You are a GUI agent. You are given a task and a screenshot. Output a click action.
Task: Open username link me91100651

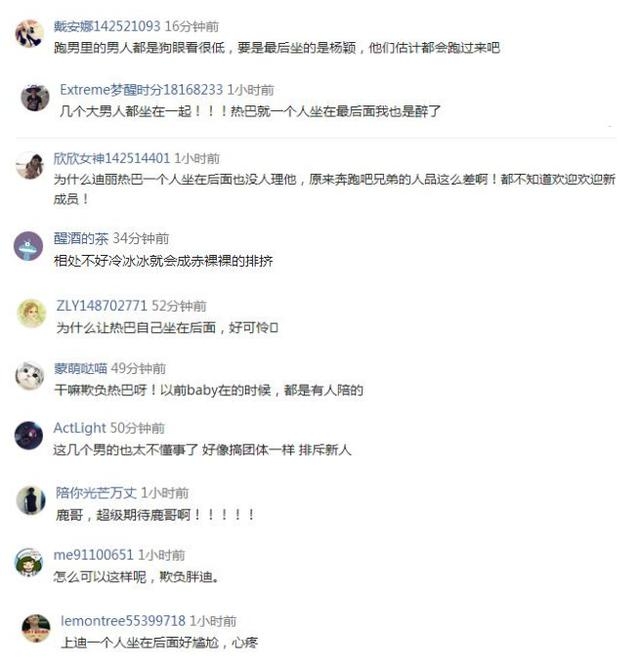tap(94, 555)
